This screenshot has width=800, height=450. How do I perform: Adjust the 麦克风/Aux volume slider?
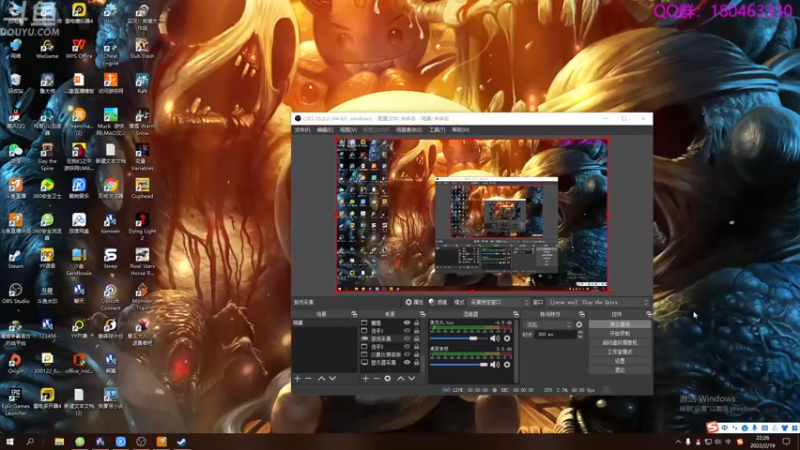(459, 338)
